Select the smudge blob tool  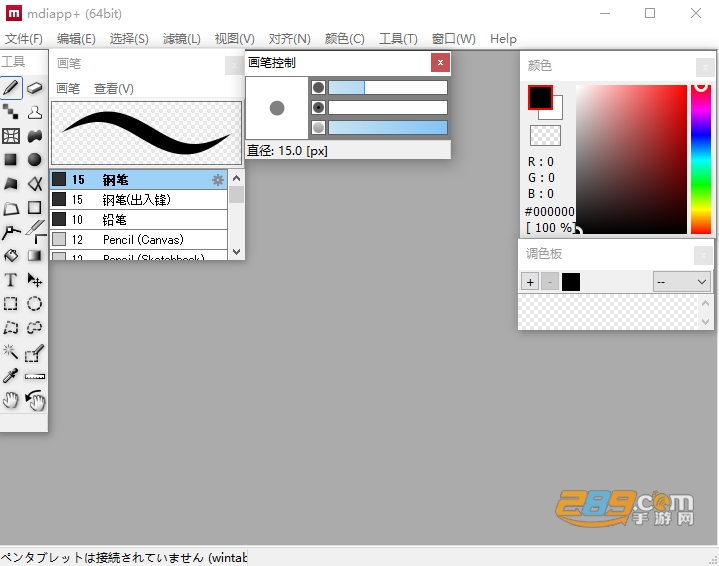(x=35, y=136)
